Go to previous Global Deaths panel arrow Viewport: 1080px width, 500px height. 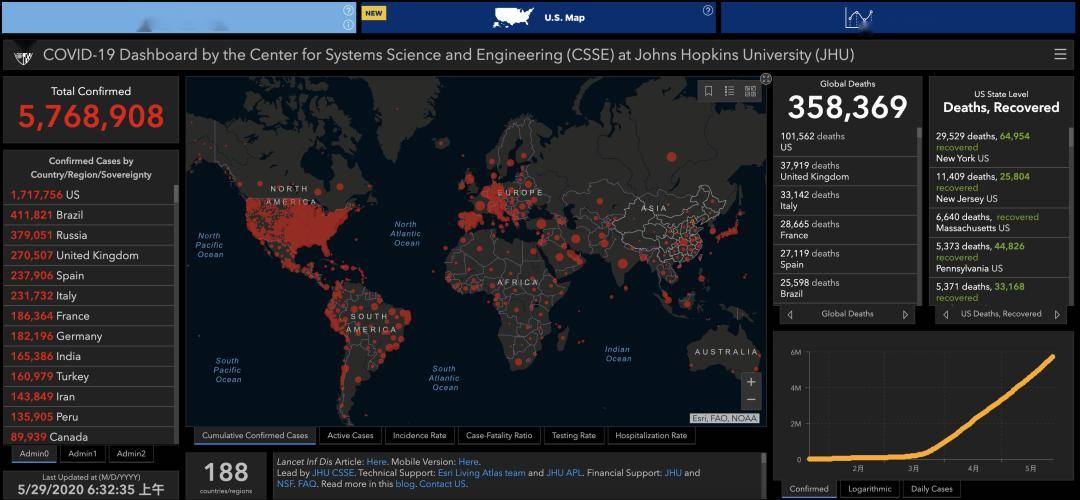[x=789, y=315]
